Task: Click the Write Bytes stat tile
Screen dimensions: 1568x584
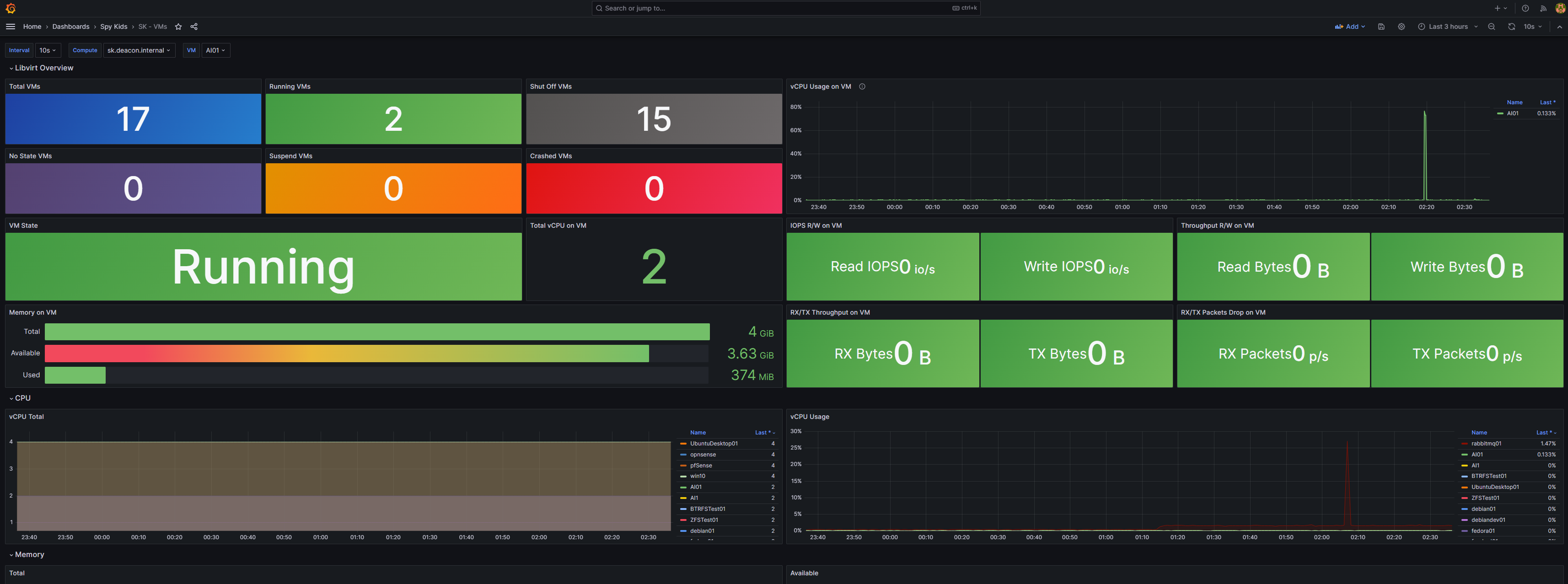Action: pos(1467,267)
